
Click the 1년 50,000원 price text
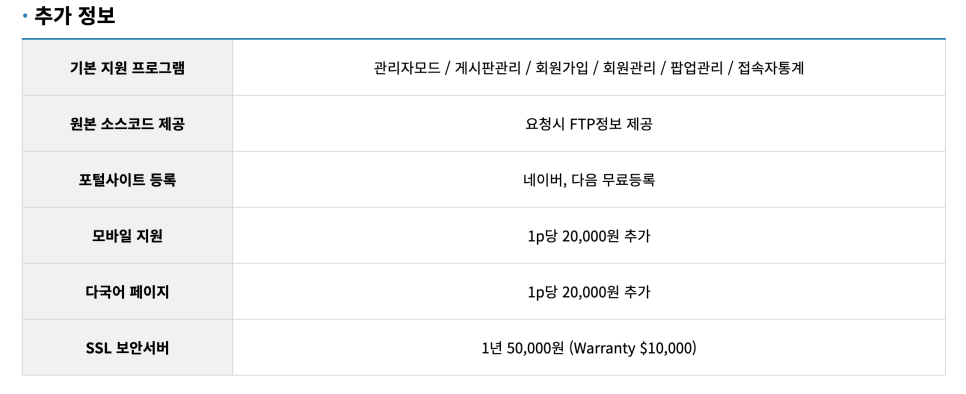coord(522,348)
